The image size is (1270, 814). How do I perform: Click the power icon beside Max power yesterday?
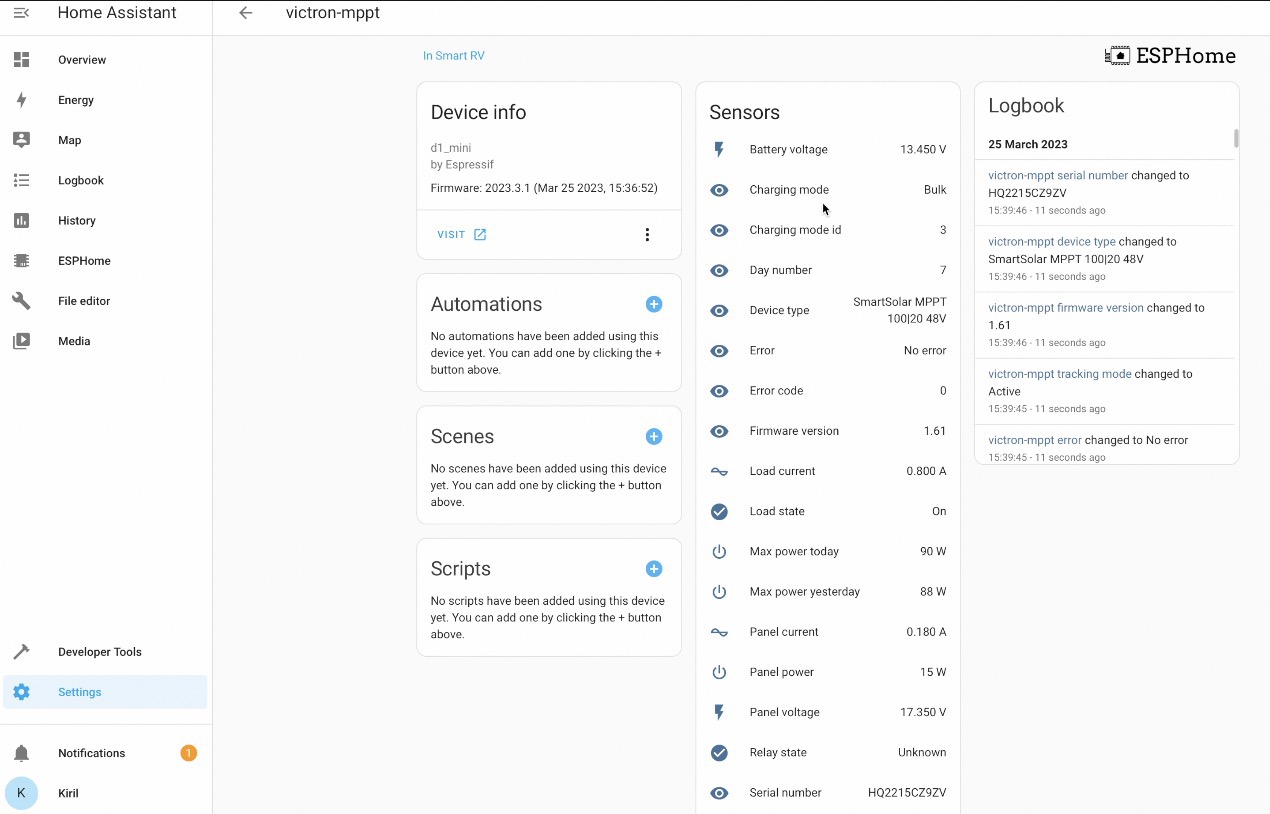click(x=719, y=592)
